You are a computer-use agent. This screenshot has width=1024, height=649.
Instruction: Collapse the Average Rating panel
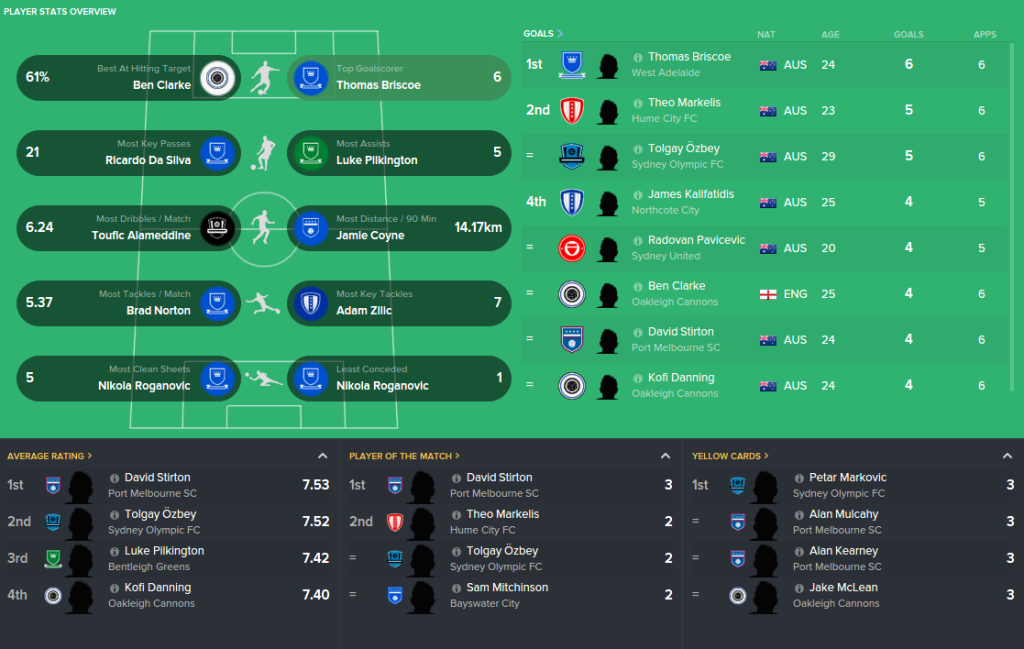322,456
